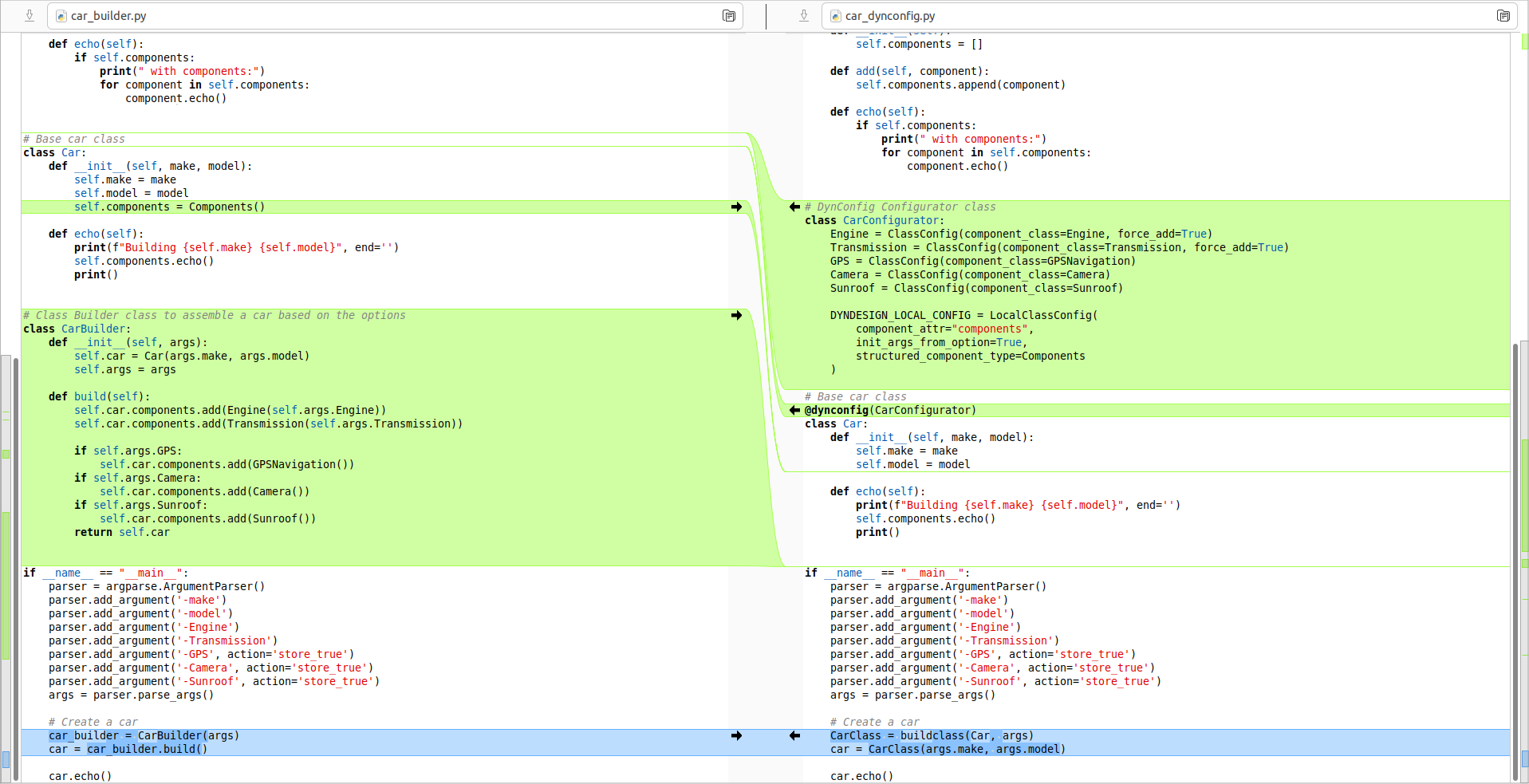
Task: Click 'def build(self):' in left pane
Action: [99, 396]
